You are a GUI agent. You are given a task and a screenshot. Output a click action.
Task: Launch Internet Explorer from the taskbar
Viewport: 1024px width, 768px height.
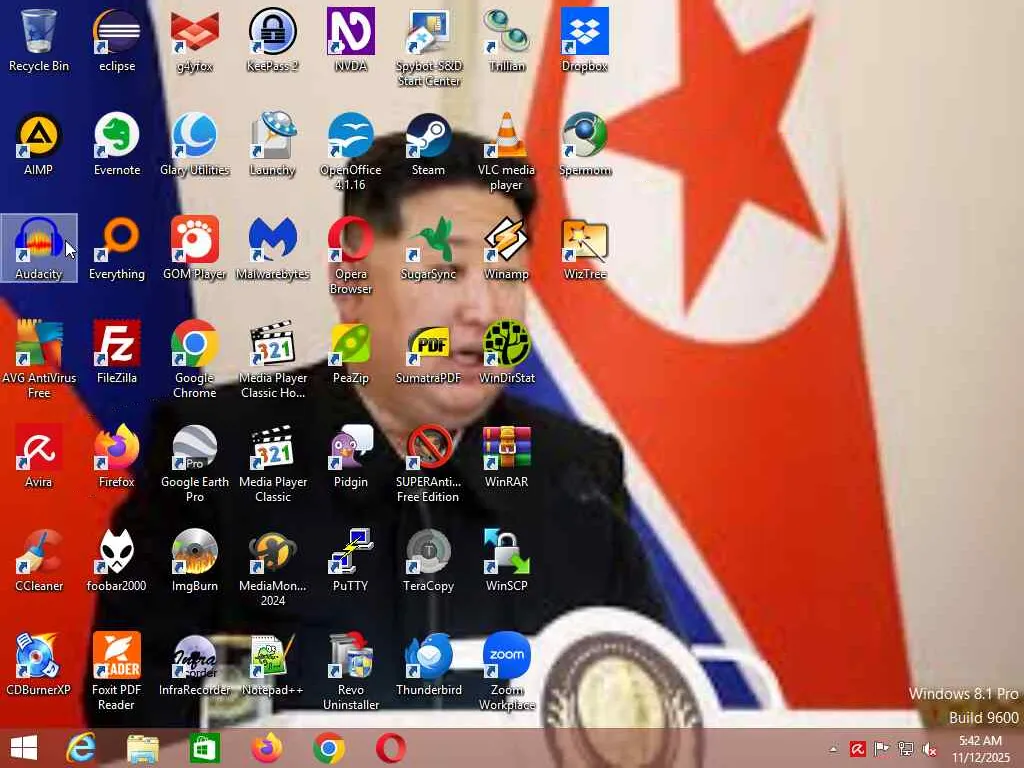(82, 748)
